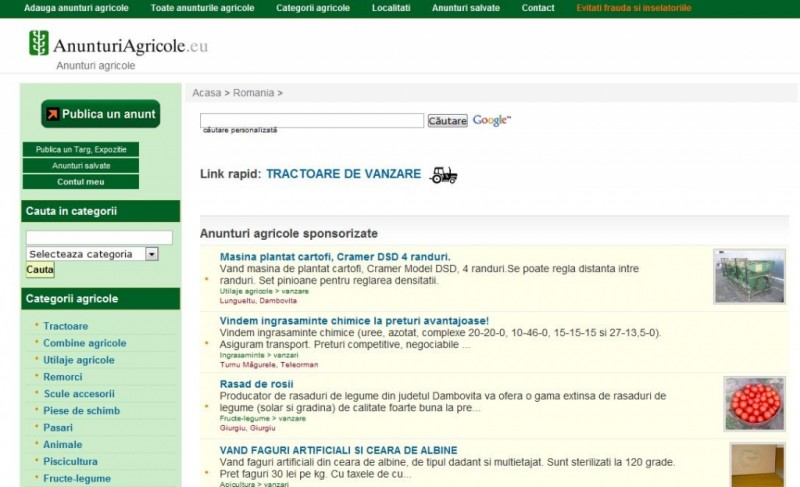The image size is (800, 487).
Task: Open the TRACTOARE DE VANZARE quick link
Action: click(x=343, y=174)
